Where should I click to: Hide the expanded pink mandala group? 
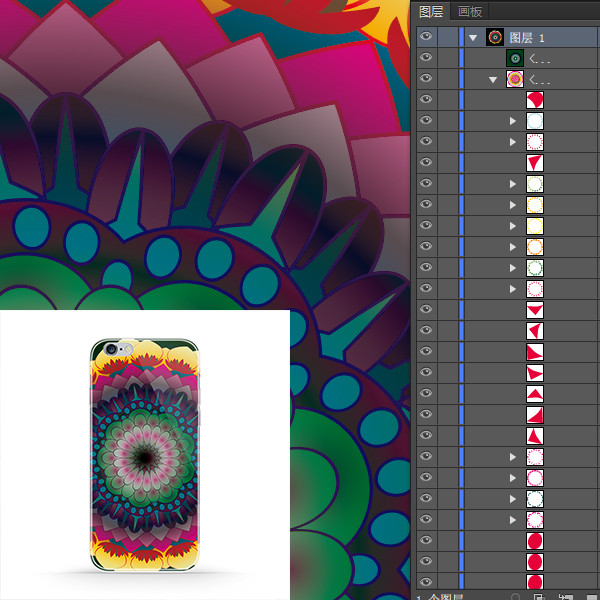pos(426,78)
